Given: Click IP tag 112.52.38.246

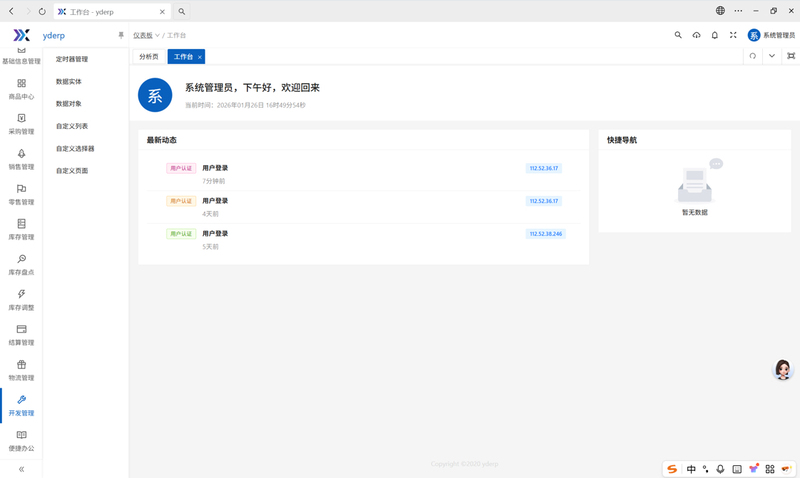Looking at the screenshot, I should 545,234.
